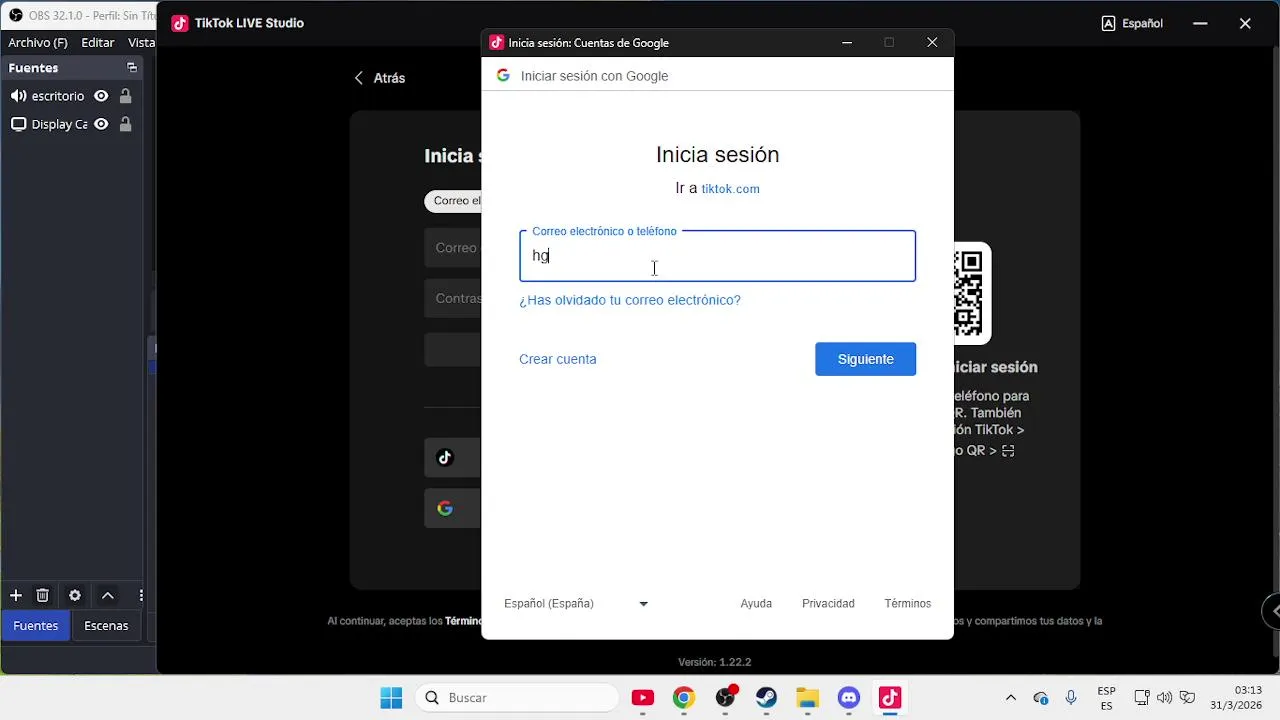
Task: Hide the Display Capture source
Action: point(101,124)
